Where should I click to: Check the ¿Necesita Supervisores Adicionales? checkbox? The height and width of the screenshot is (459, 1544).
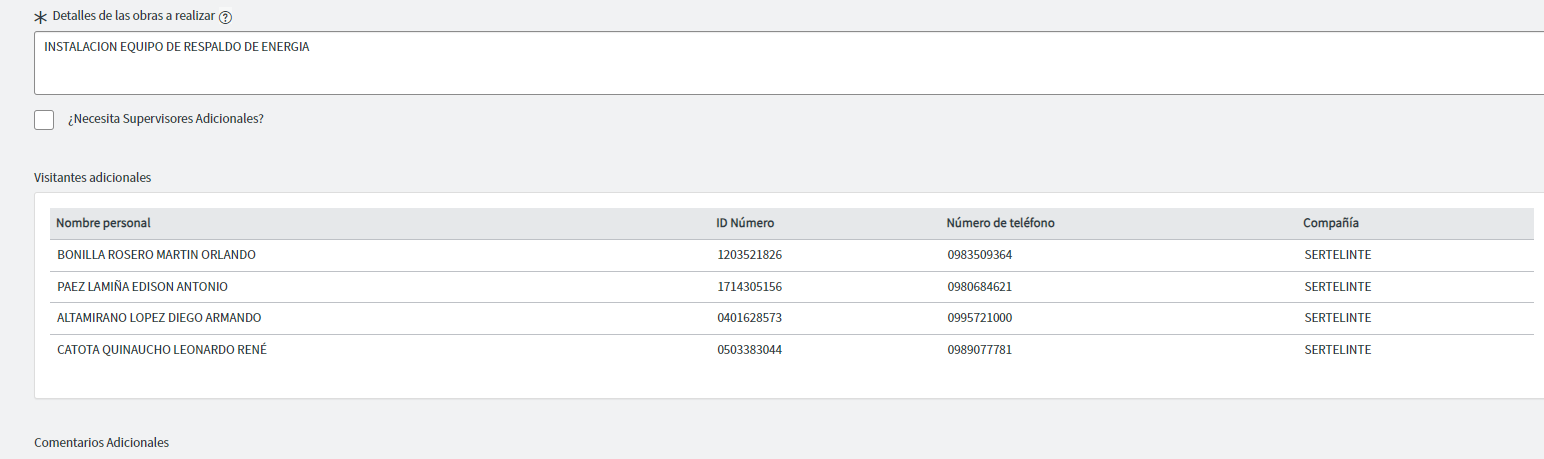point(44,120)
